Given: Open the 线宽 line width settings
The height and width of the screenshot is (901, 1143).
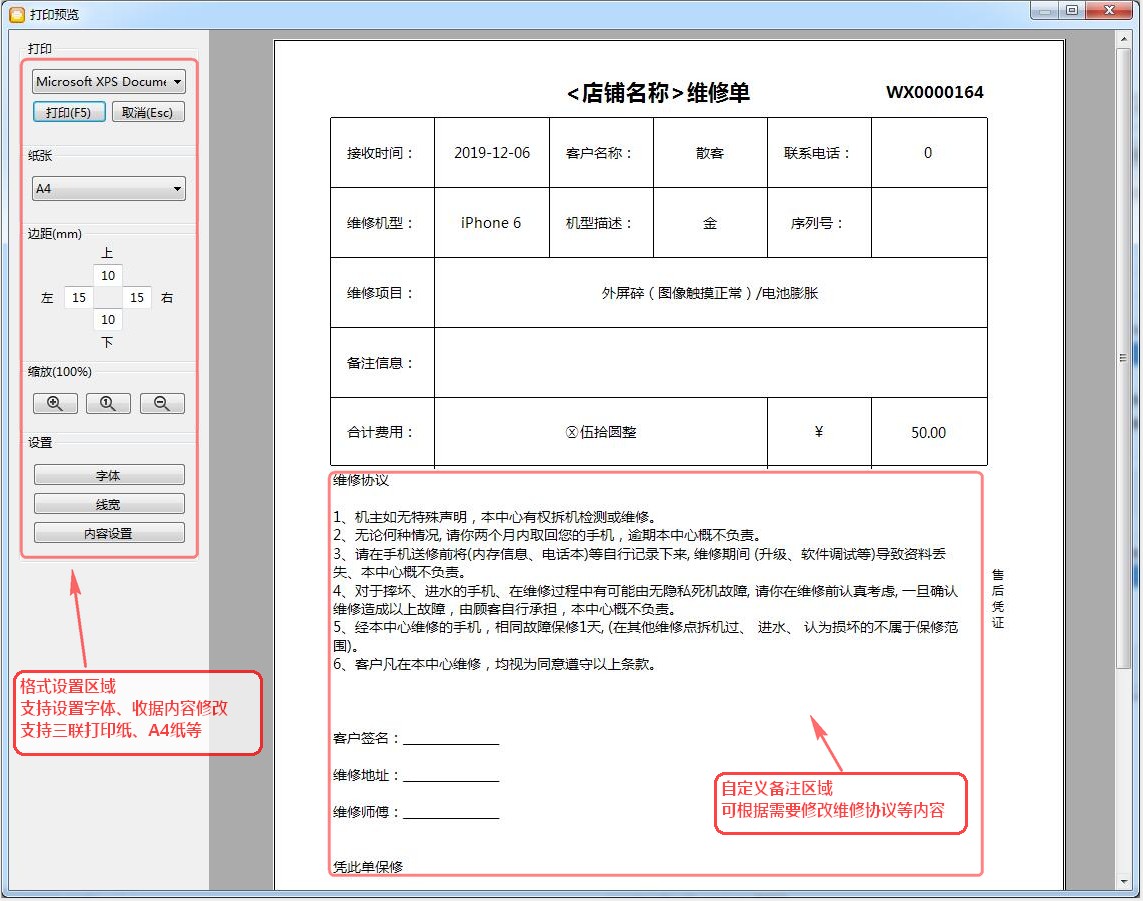Looking at the screenshot, I should pyautogui.click(x=109, y=504).
